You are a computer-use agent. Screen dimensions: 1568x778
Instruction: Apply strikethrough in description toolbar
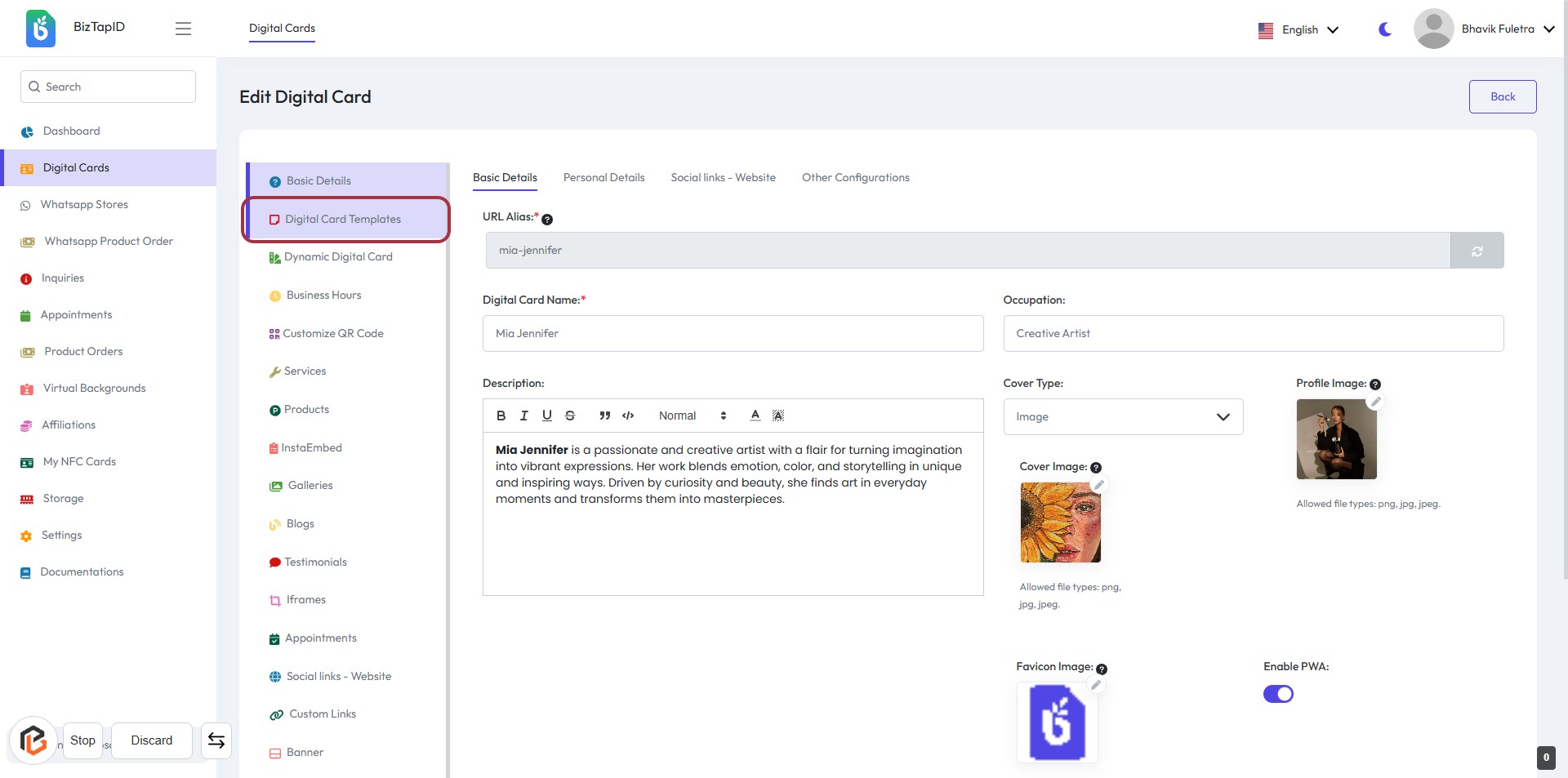pyautogui.click(x=570, y=416)
